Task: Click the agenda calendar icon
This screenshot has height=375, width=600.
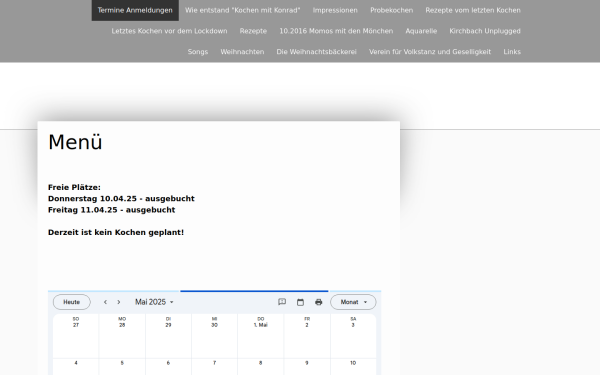Action: tap(300, 302)
